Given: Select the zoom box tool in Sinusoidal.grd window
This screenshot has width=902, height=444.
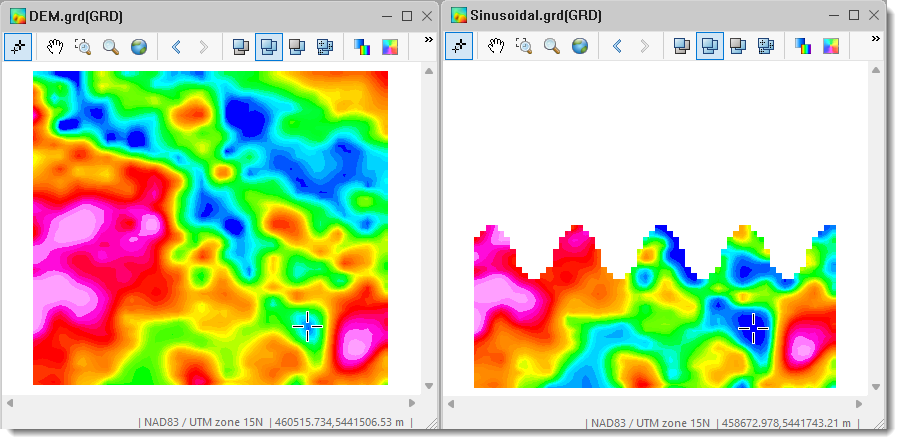Looking at the screenshot, I should (524, 47).
